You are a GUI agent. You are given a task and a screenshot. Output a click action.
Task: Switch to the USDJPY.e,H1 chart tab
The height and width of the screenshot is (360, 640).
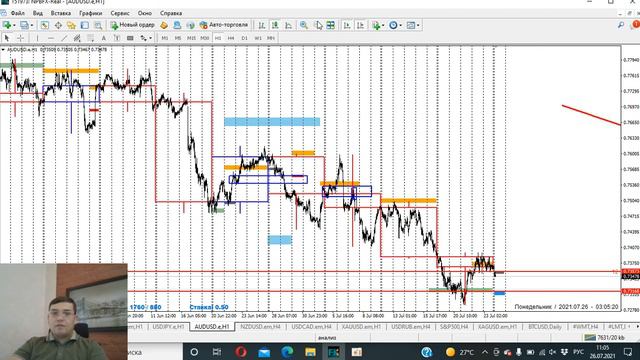(x=168, y=327)
